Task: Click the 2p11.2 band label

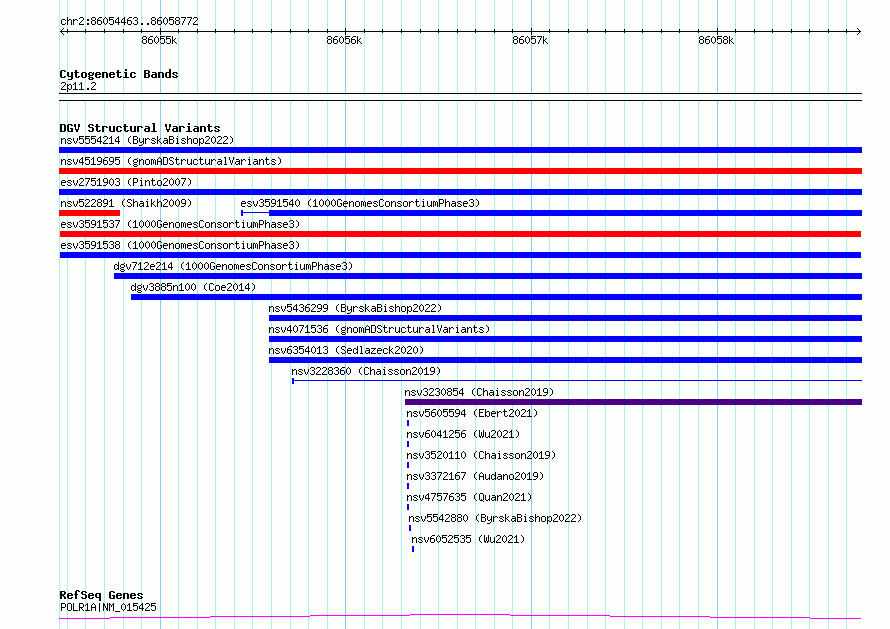Action: (78, 86)
